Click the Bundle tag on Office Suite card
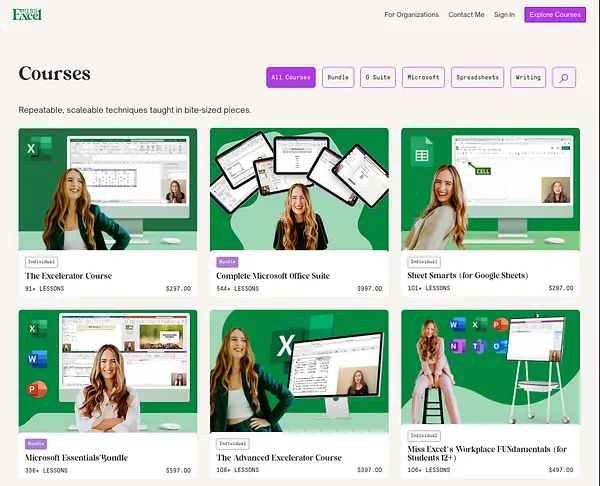The image size is (600, 486). click(x=227, y=262)
